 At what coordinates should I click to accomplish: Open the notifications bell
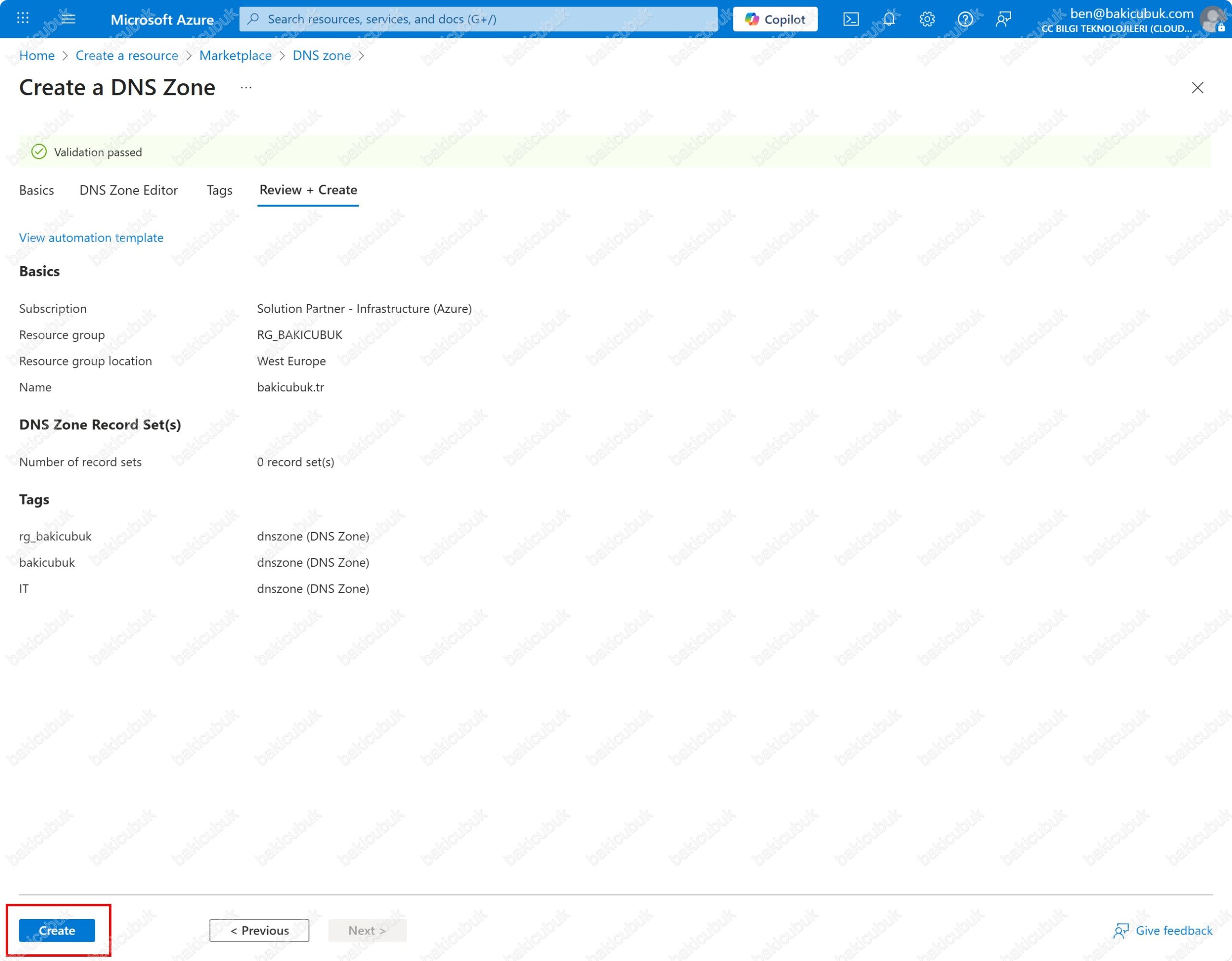click(889, 19)
